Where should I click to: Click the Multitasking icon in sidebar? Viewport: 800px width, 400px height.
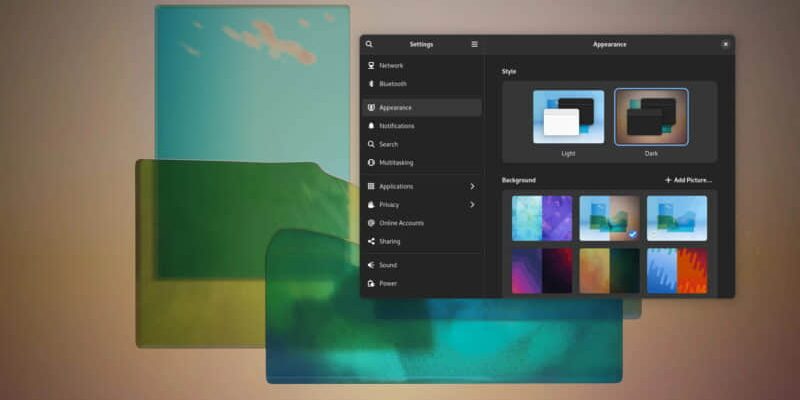(x=371, y=163)
